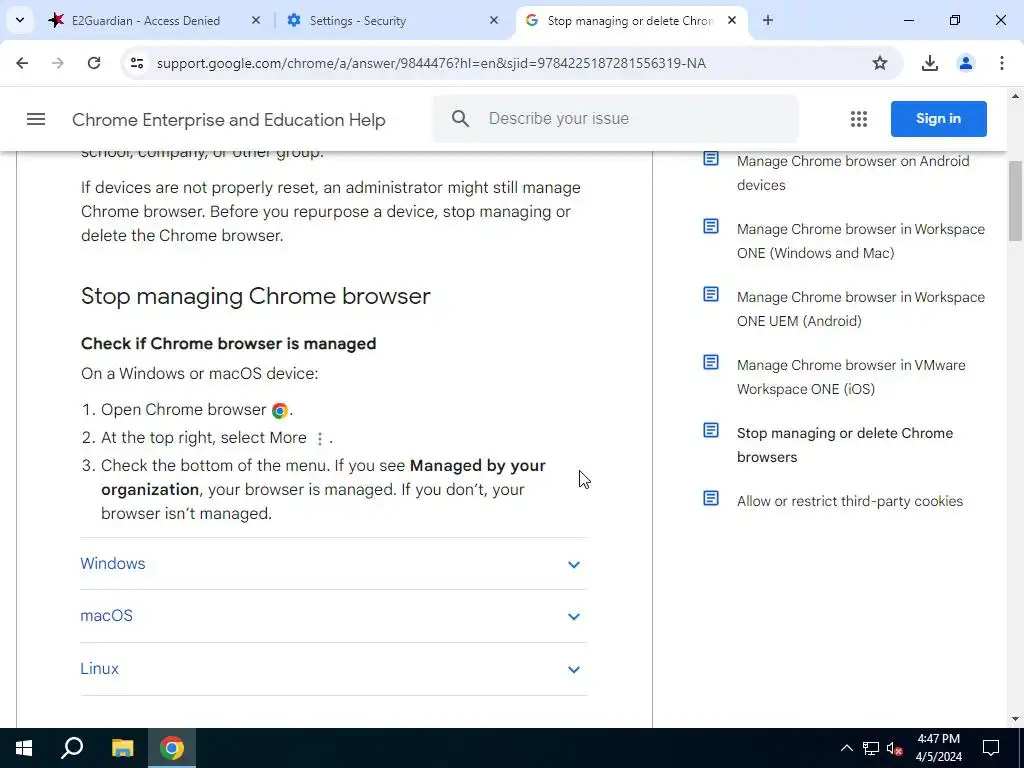Screen dimensions: 1024x768
Task: Open the Chrome profile avatar
Action: click(x=965, y=63)
